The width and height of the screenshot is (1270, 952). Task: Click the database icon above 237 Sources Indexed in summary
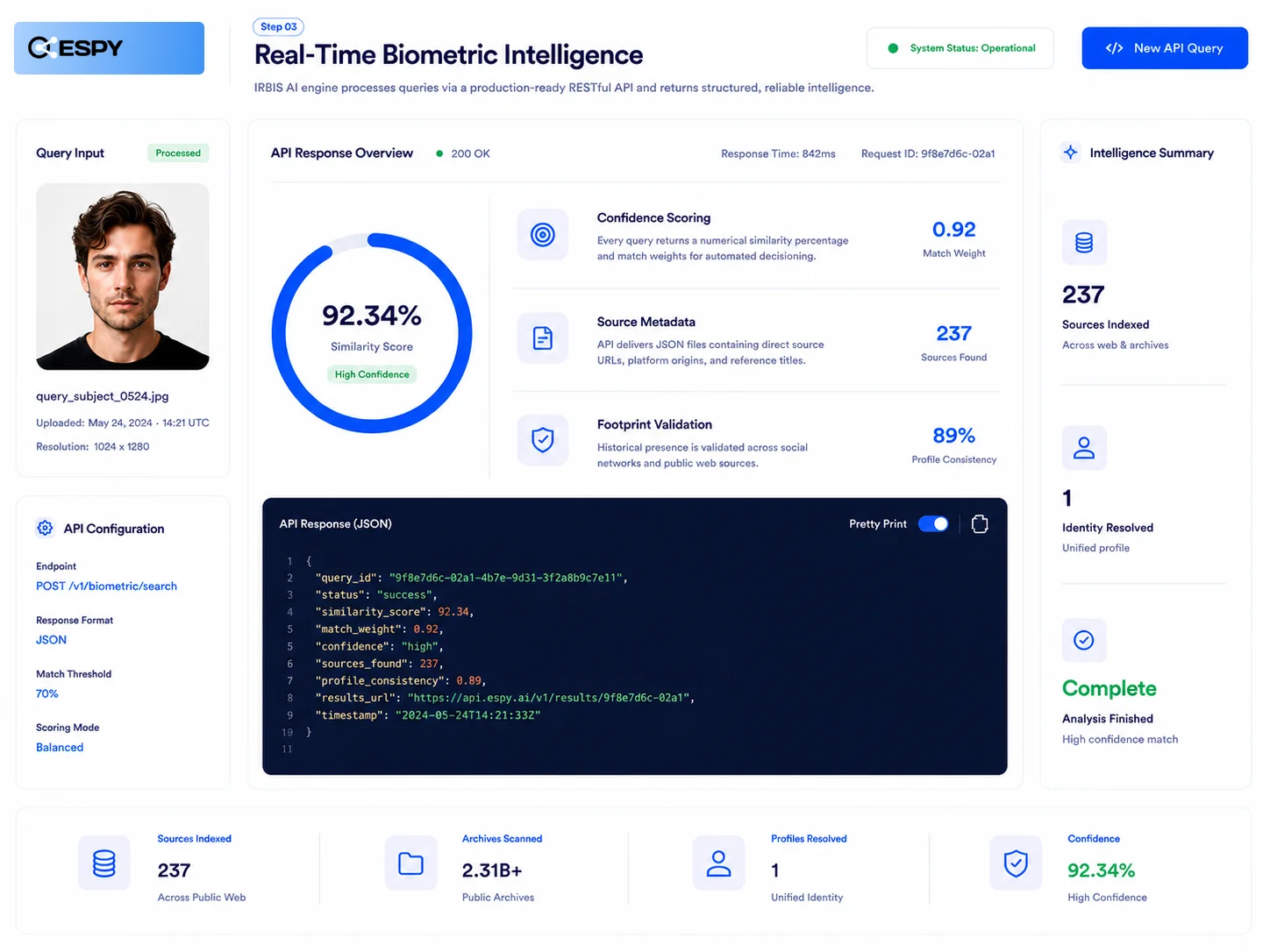tap(1084, 242)
